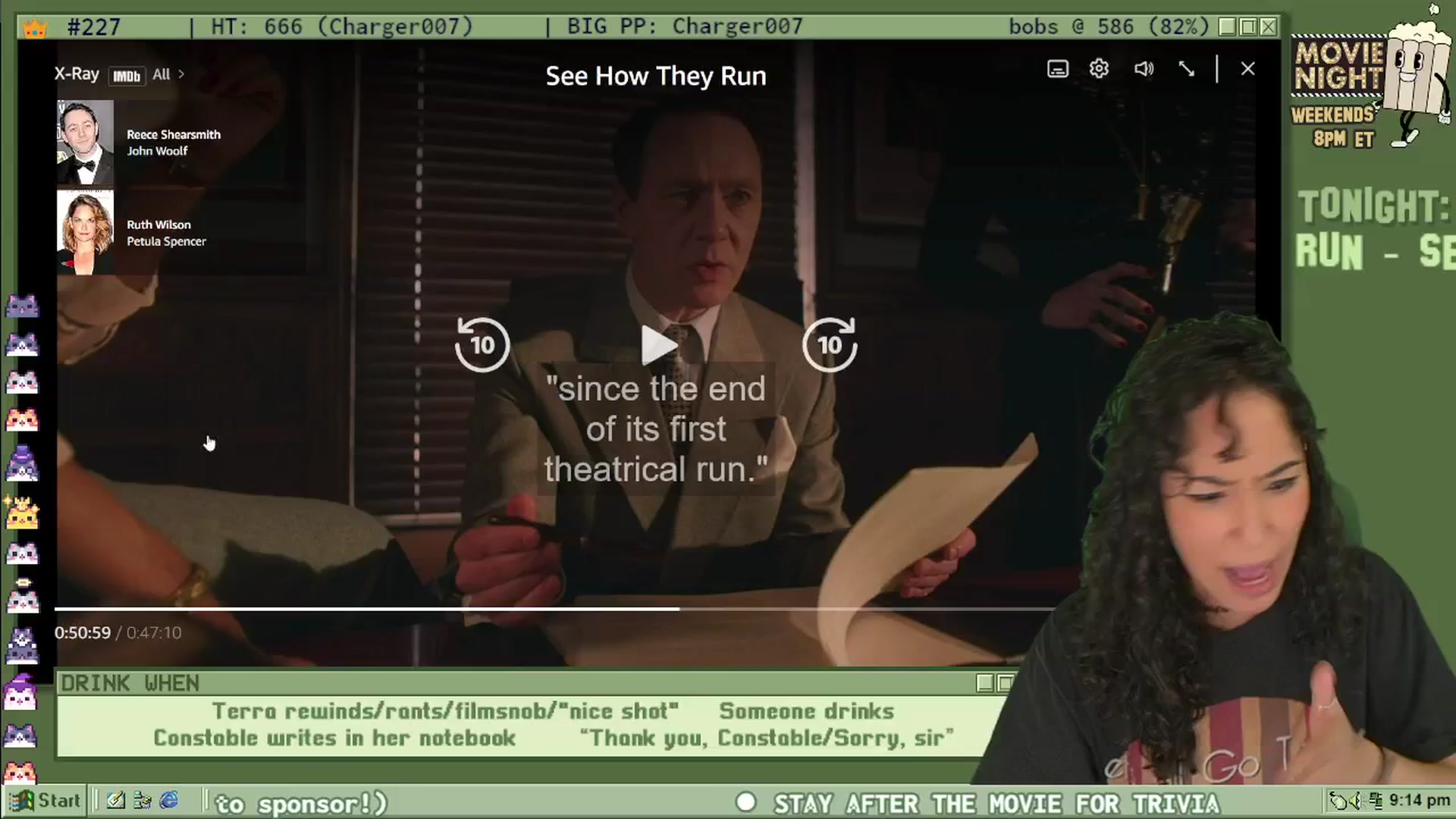Launch the notepad quick launch icon
The image size is (1456, 819).
click(x=116, y=801)
